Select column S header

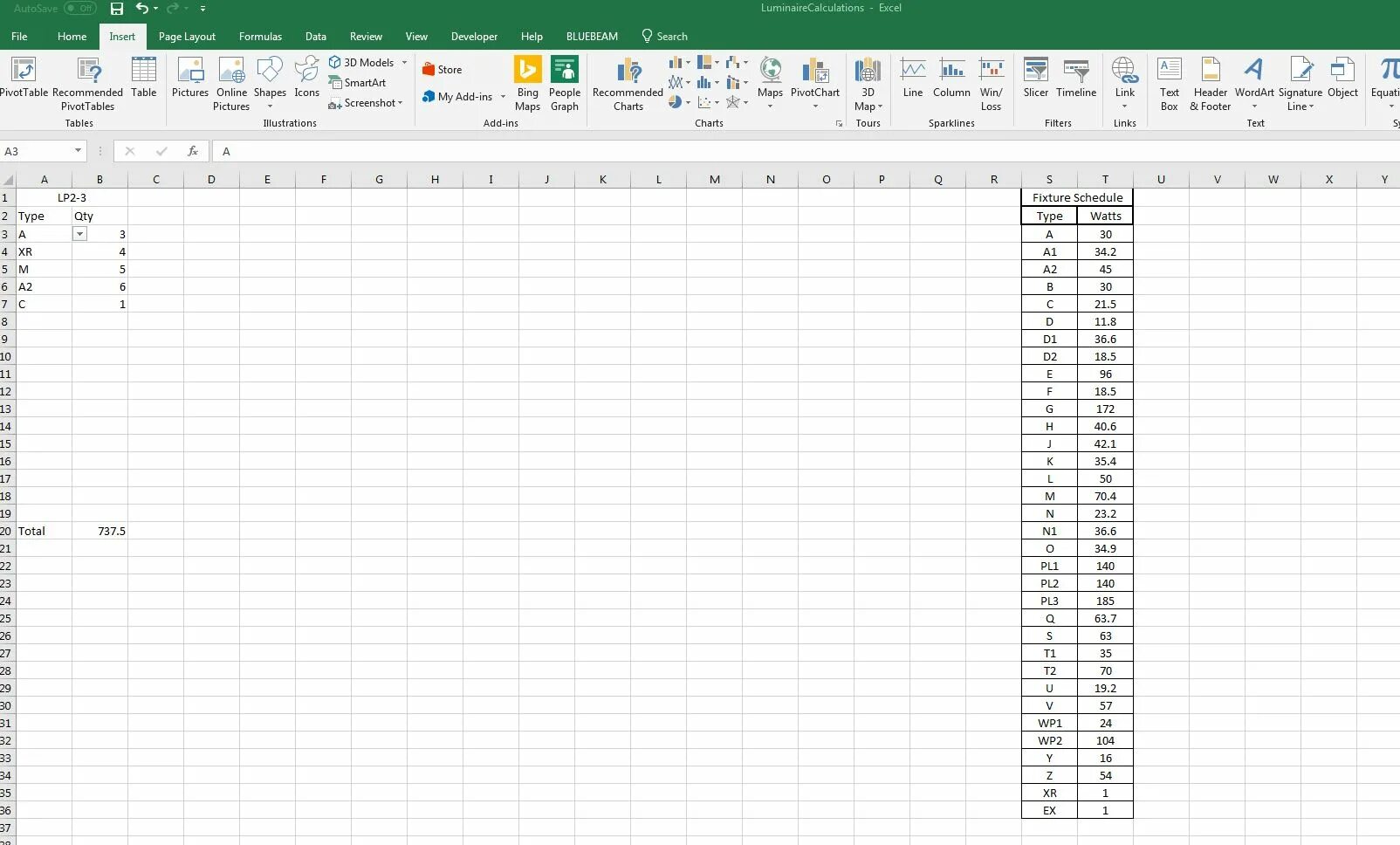(x=1049, y=179)
